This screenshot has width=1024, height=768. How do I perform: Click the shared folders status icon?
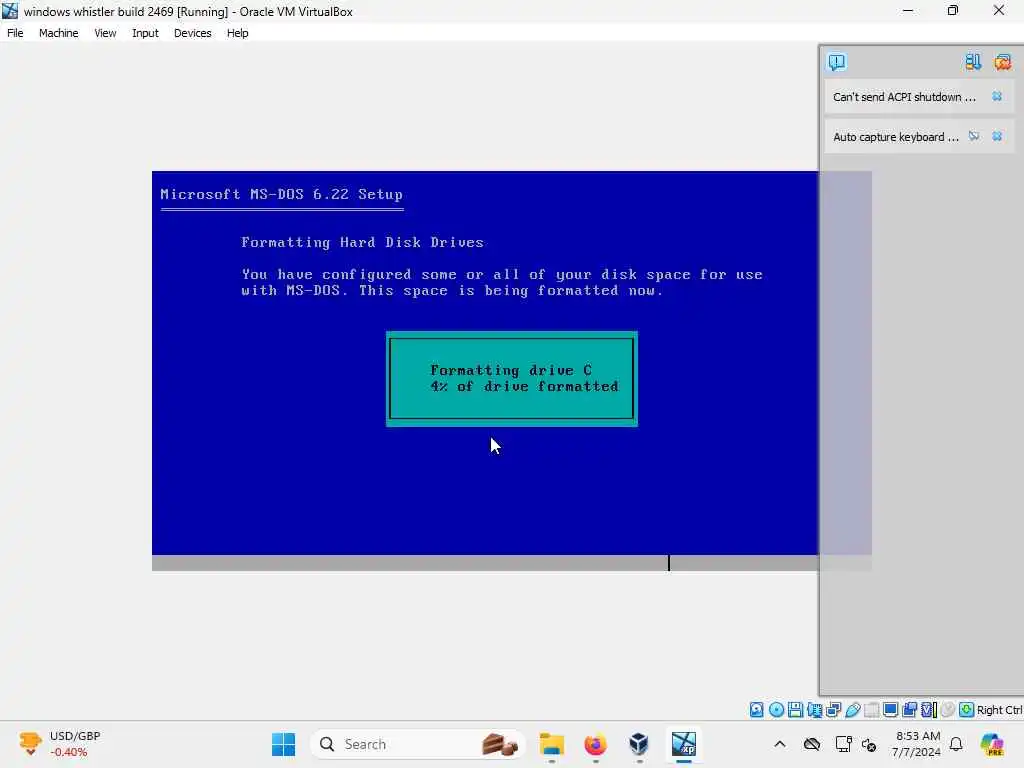point(871,710)
